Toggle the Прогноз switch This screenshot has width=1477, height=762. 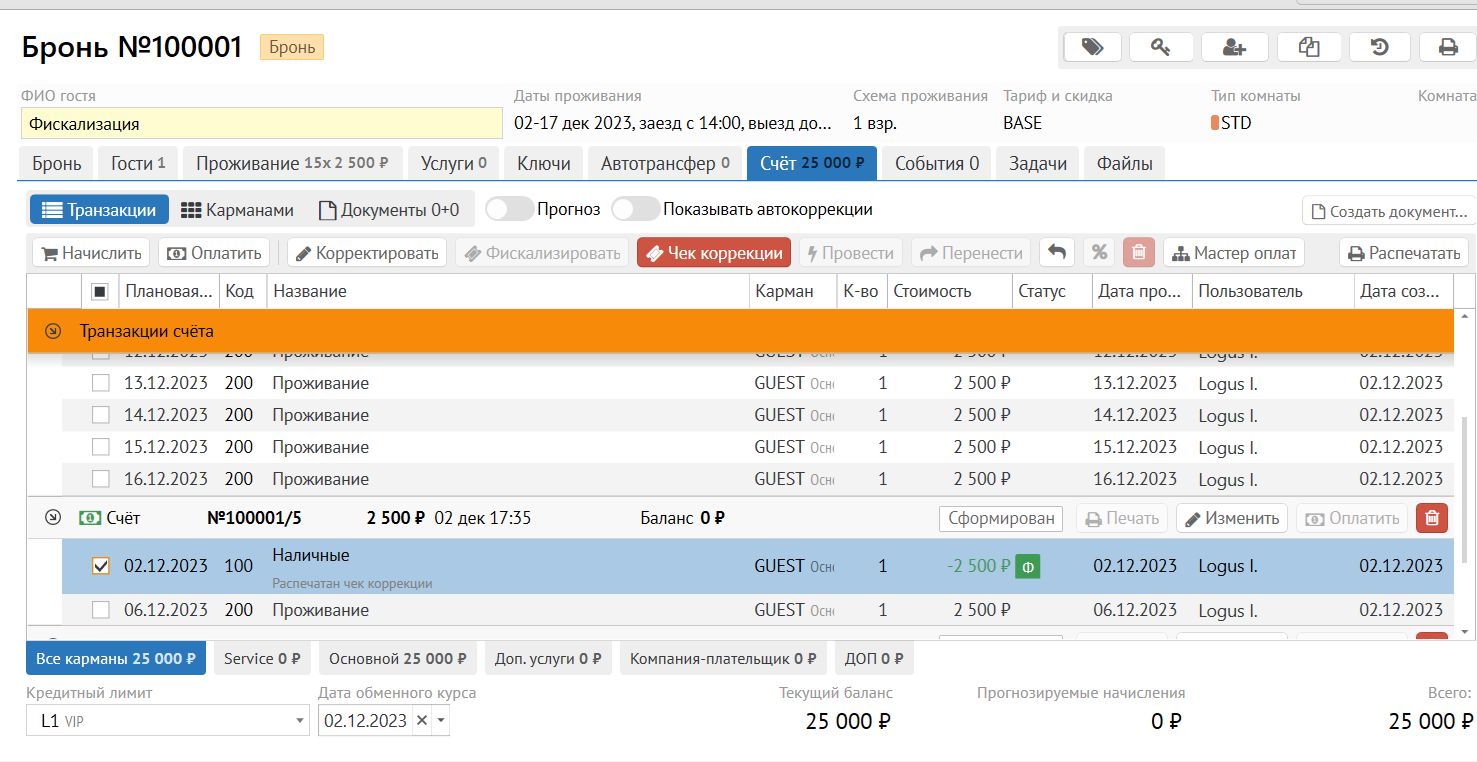(x=509, y=210)
